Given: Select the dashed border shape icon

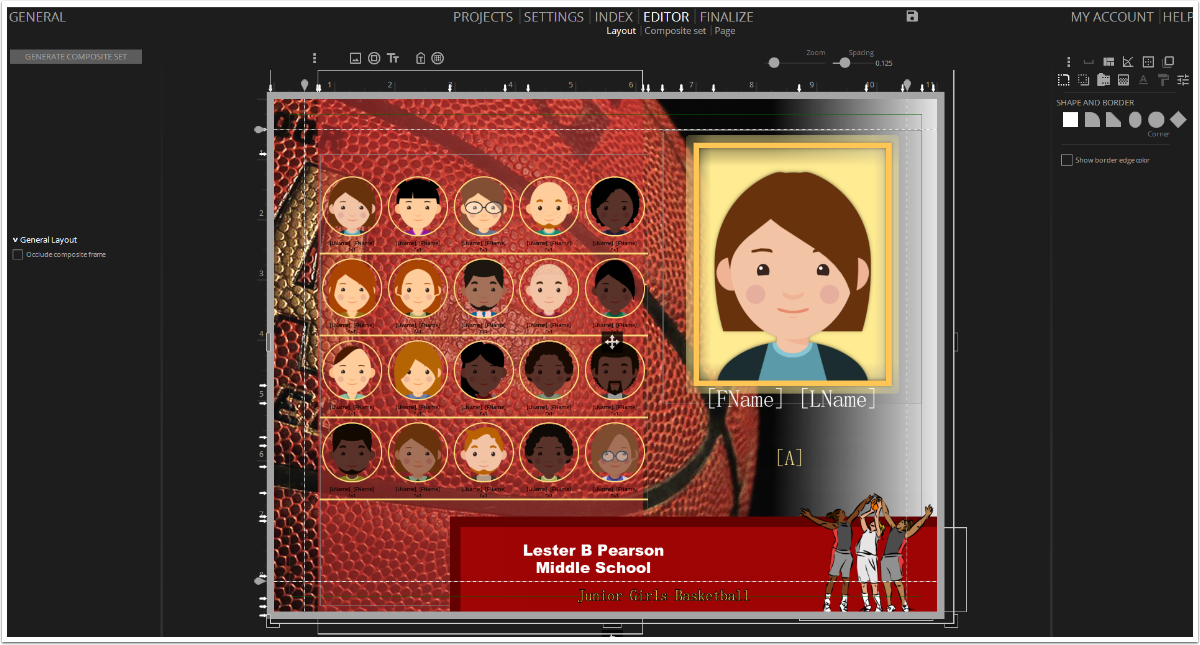Looking at the screenshot, I should click(1064, 80).
